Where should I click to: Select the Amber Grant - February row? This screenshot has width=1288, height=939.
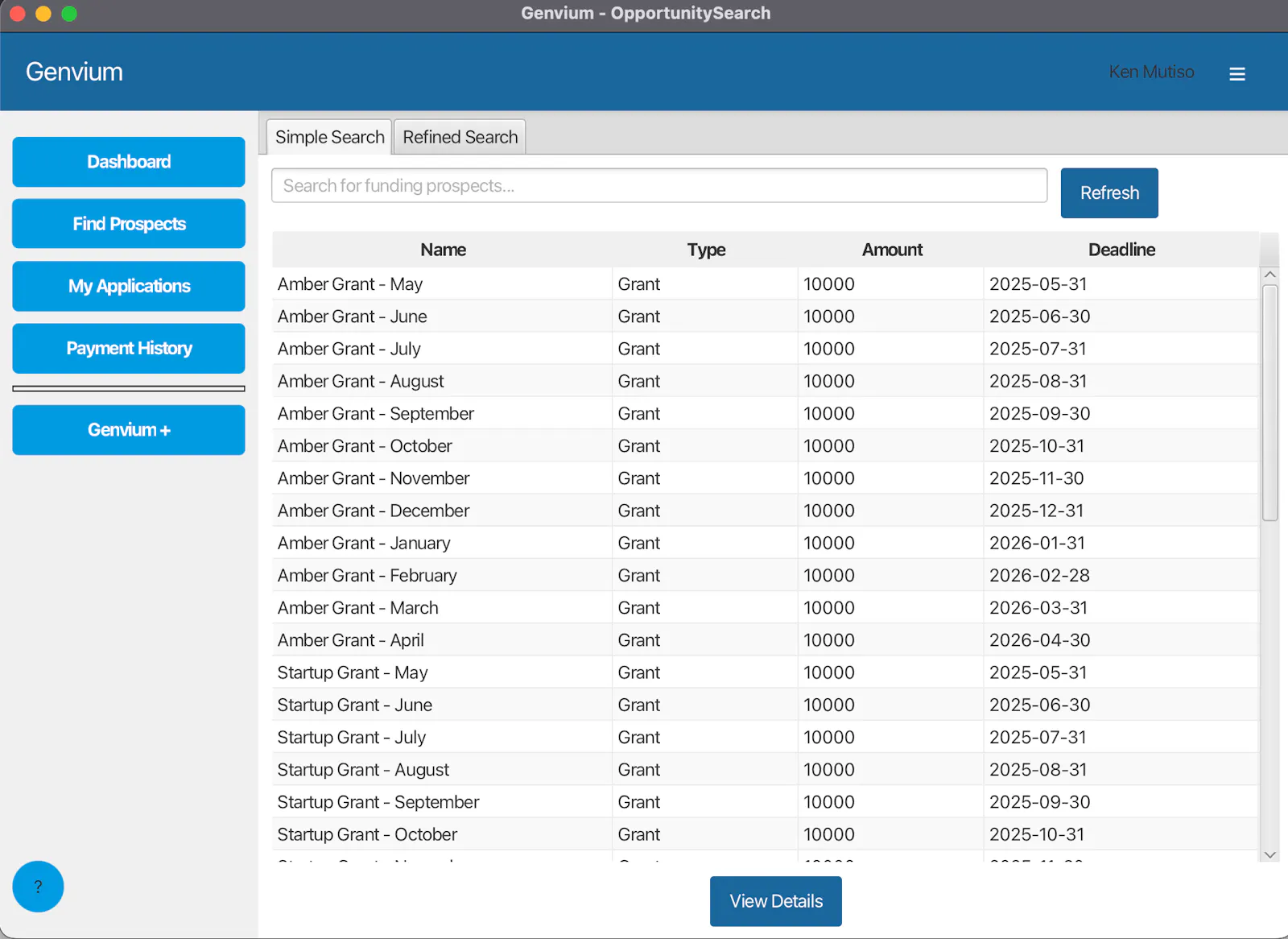click(x=766, y=575)
